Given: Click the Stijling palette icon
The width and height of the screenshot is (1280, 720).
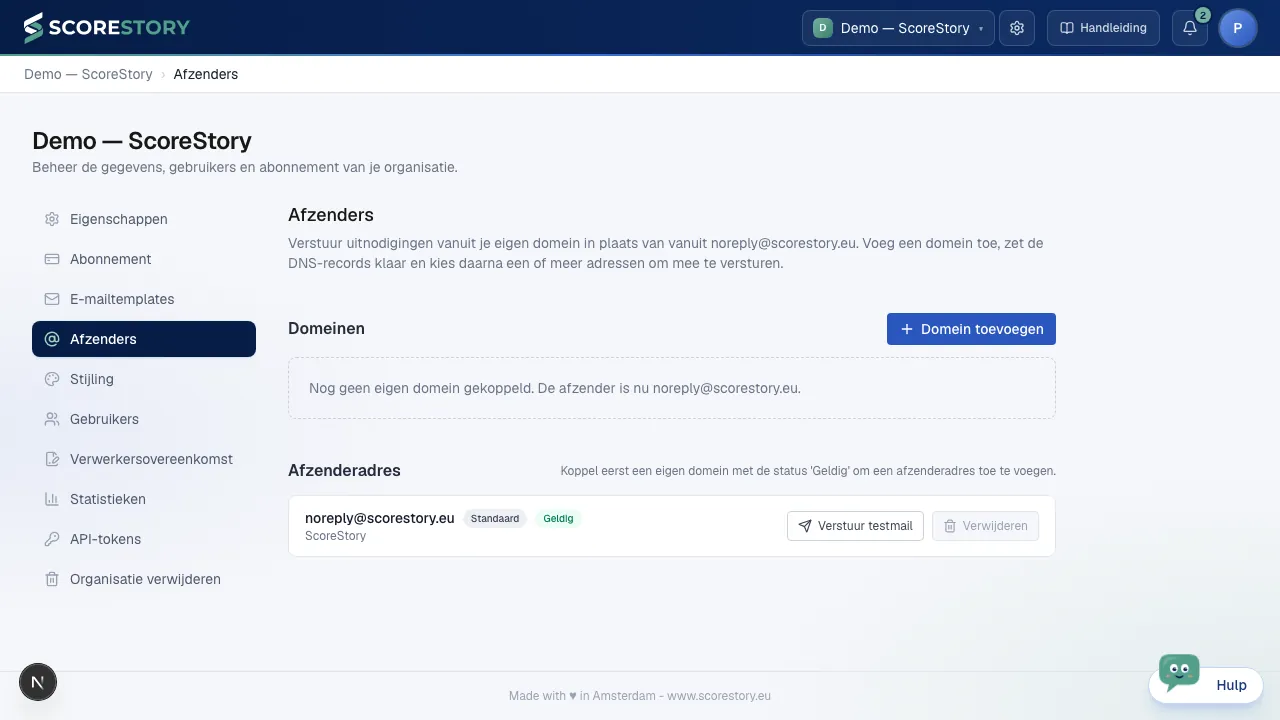Looking at the screenshot, I should (52, 379).
